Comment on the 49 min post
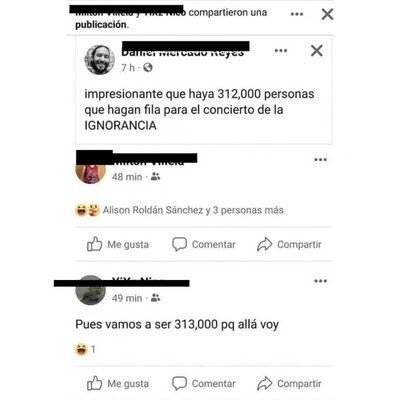The width and height of the screenshot is (400, 400). 204,384
